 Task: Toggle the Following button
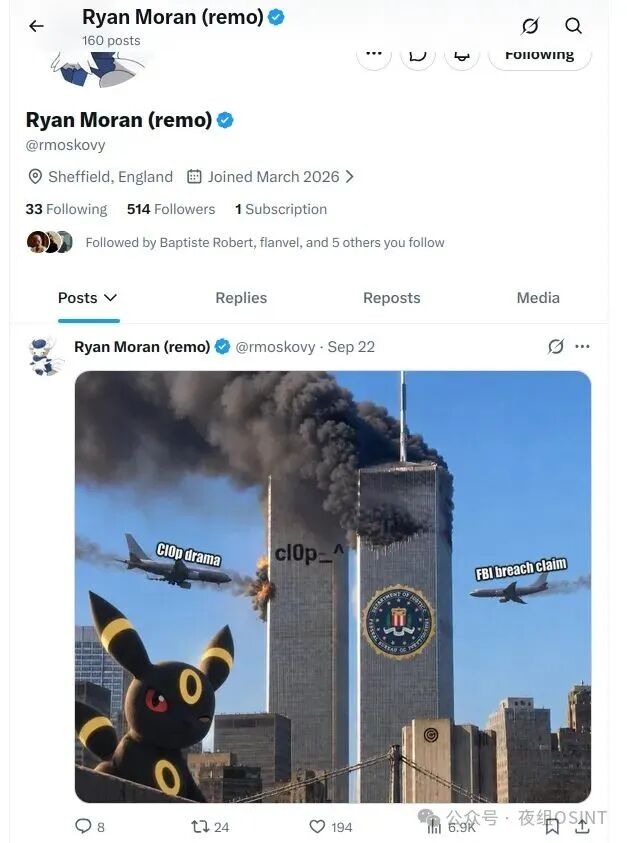coord(540,55)
